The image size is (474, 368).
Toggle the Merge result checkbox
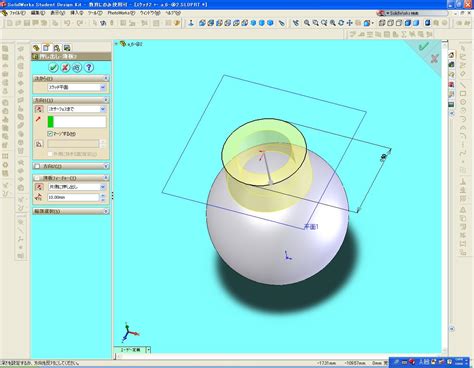pos(50,134)
